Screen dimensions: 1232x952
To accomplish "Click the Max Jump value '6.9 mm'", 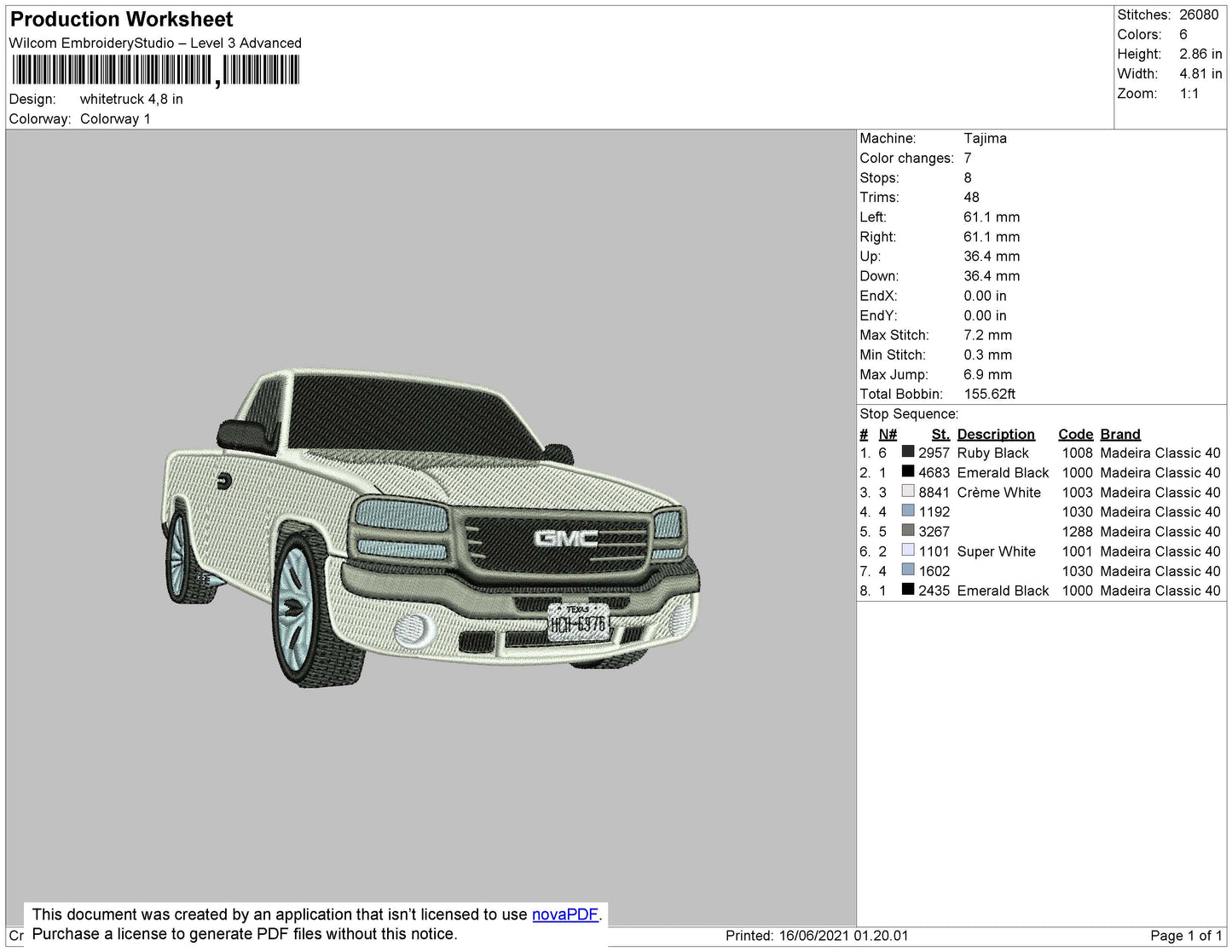I will point(987,374).
